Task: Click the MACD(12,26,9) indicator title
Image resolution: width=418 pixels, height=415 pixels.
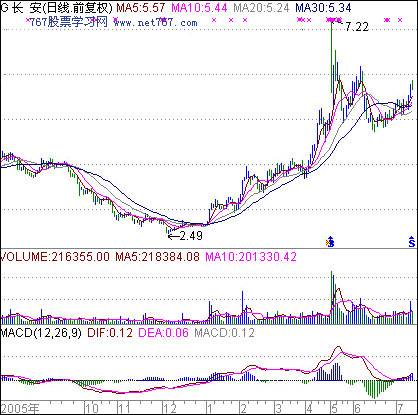Action: click(41, 333)
